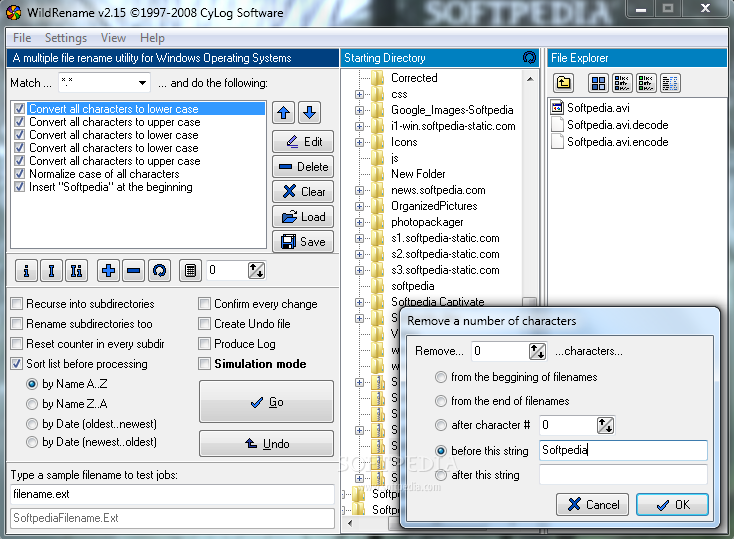Confirm the dialog with OK
This screenshot has height=539, width=734.
coord(672,504)
